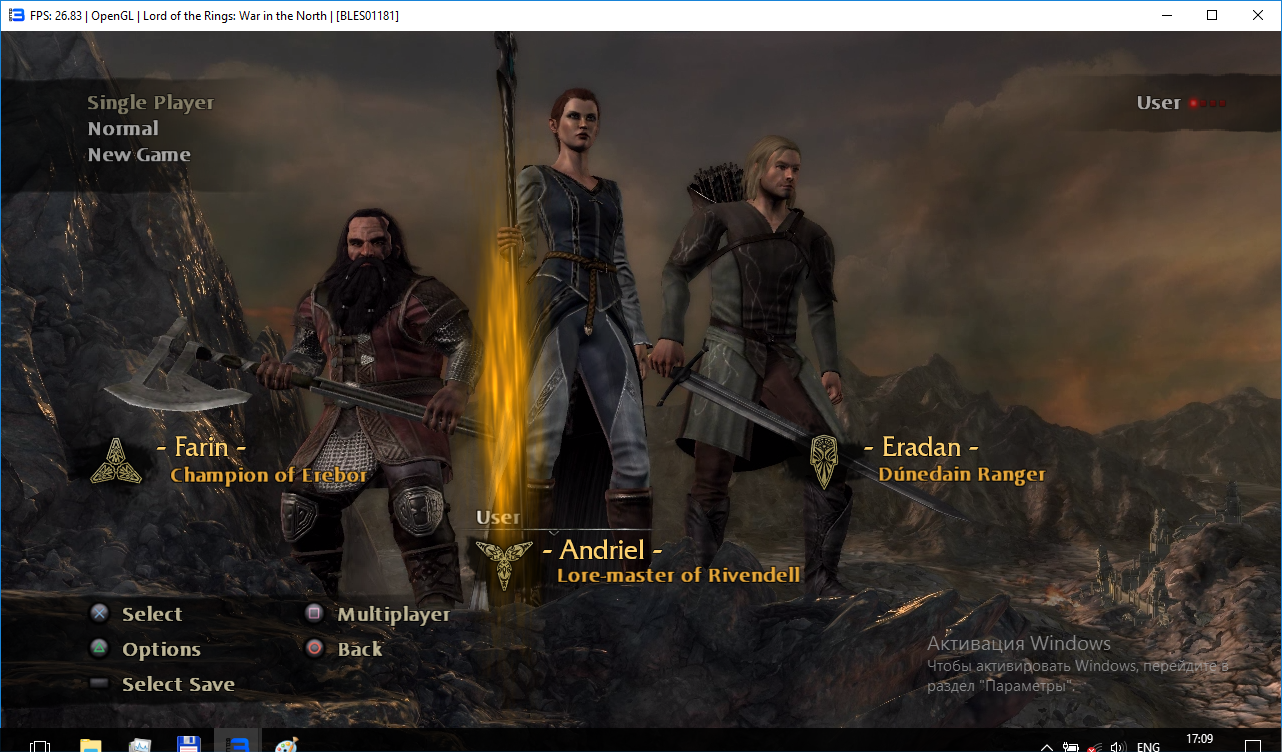The height and width of the screenshot is (752, 1282).
Task: Close the emulator window
Action: pos(1258,15)
